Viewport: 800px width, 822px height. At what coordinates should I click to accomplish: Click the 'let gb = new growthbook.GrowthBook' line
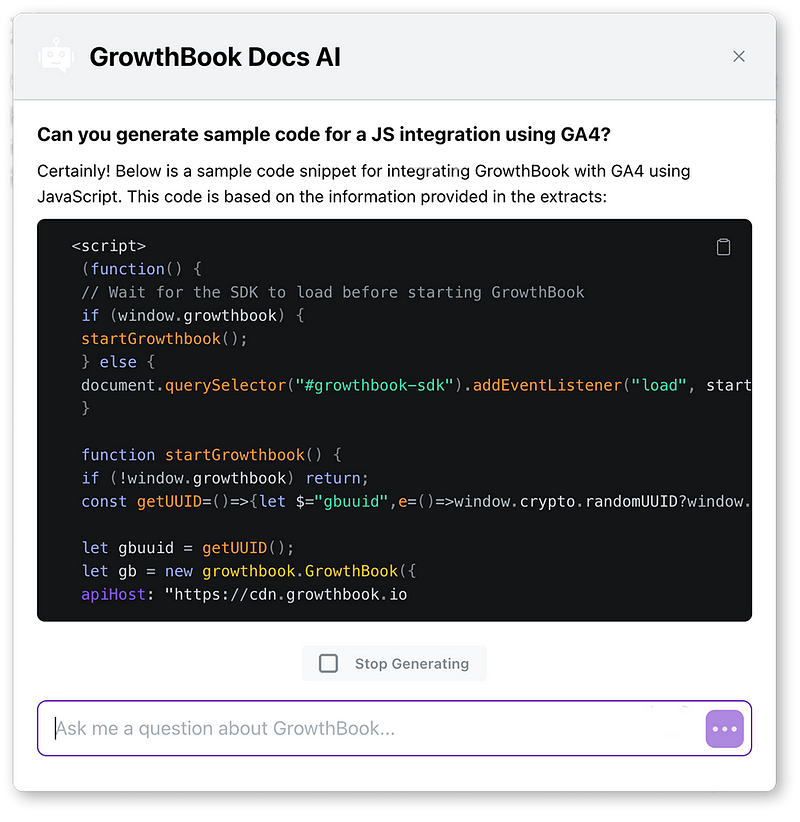(249, 571)
